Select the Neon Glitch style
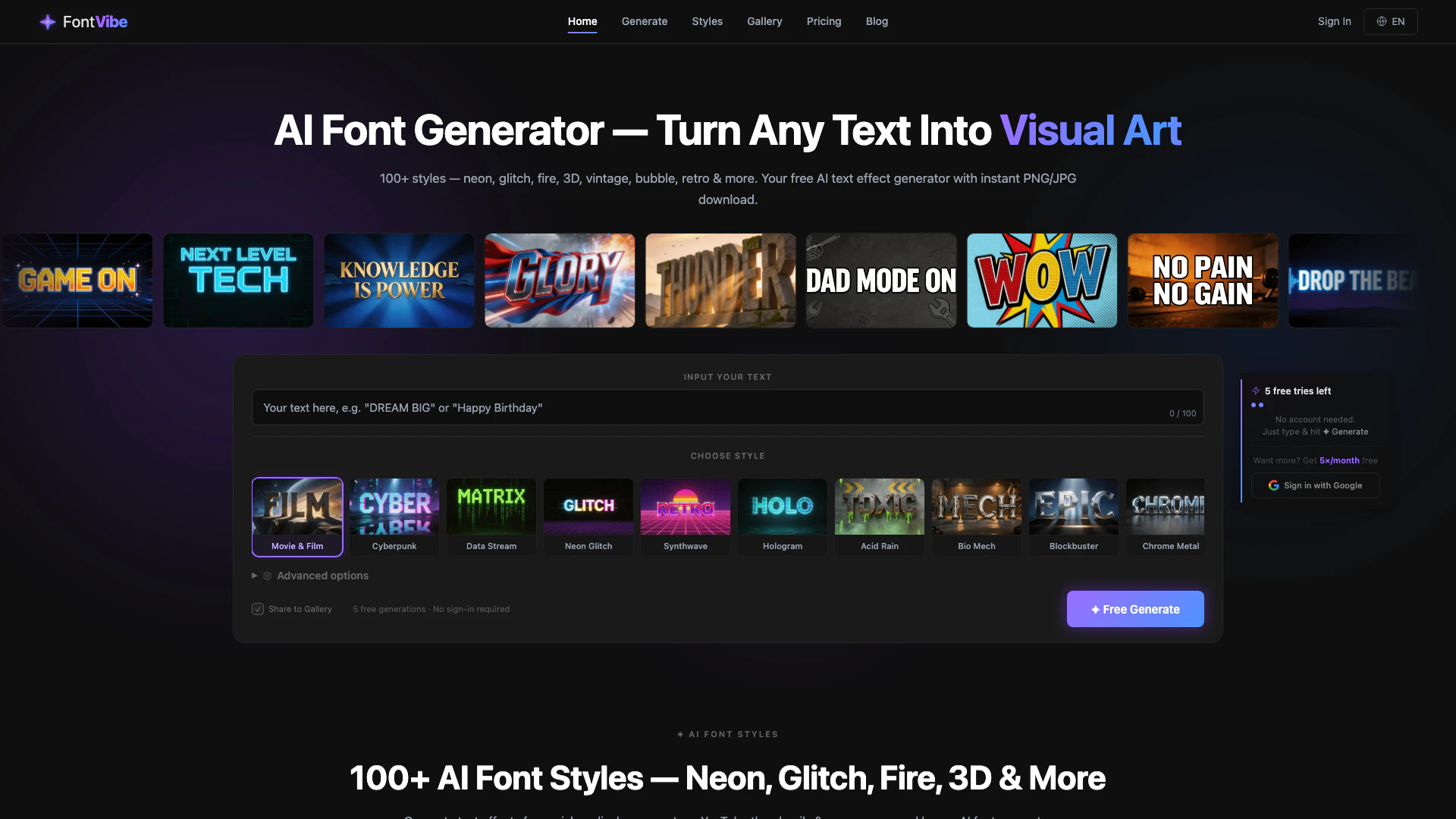Screen dimensions: 1456x819 click(x=588, y=516)
